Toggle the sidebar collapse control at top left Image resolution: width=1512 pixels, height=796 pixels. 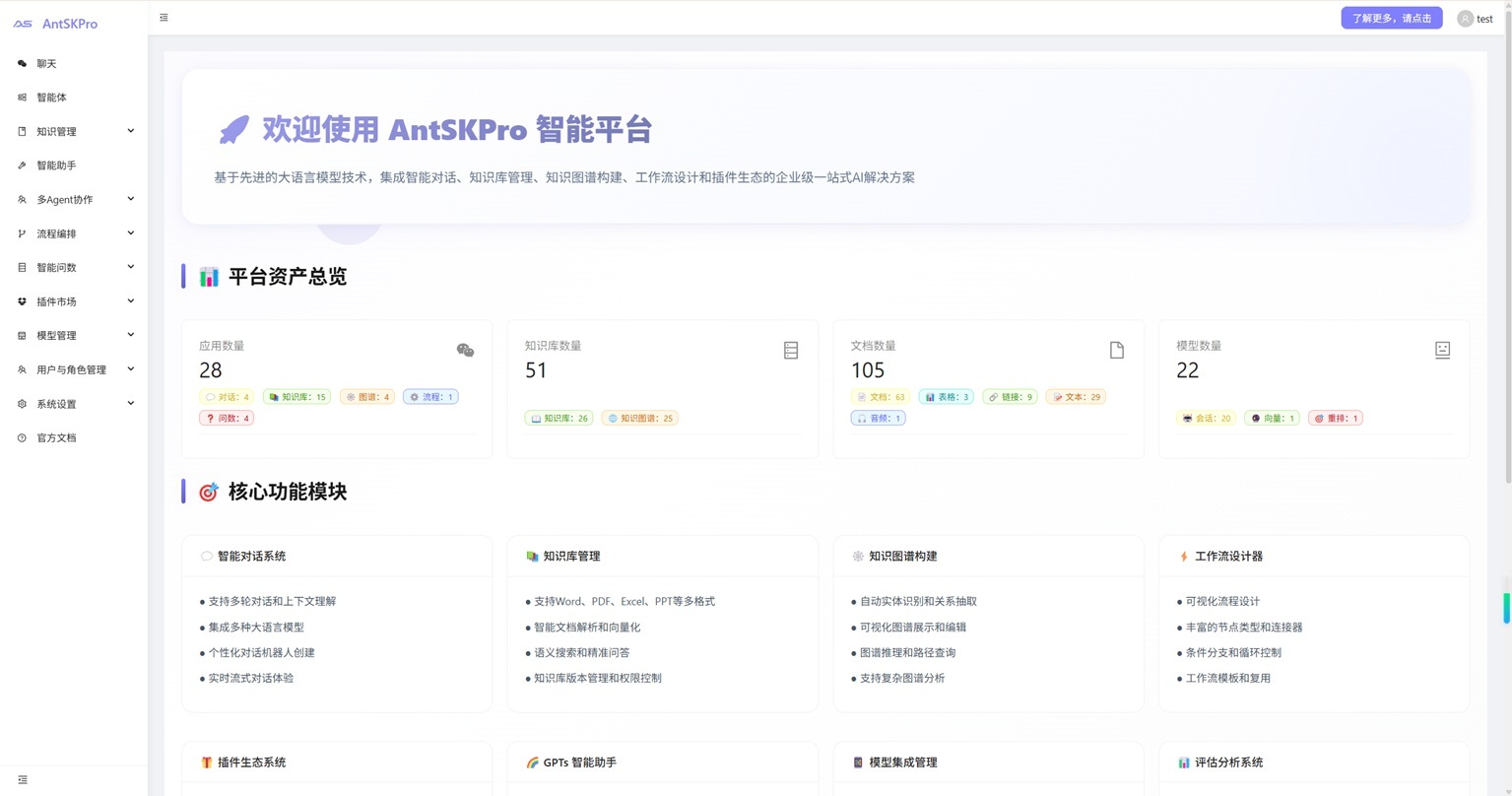[x=164, y=17]
